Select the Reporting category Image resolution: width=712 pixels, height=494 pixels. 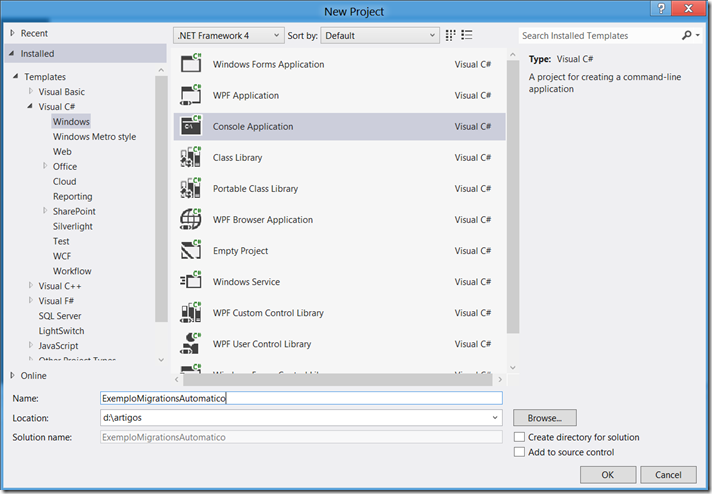pyautogui.click(x=73, y=197)
